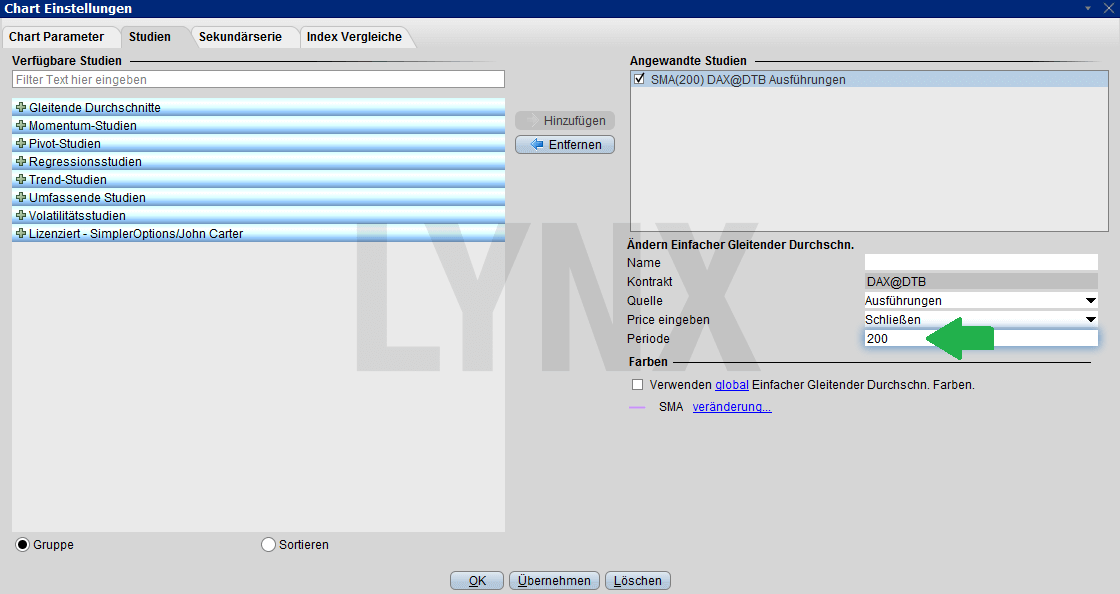The image size is (1120, 594).
Task: Switch to the Chart Parameter tab
Action: point(55,36)
